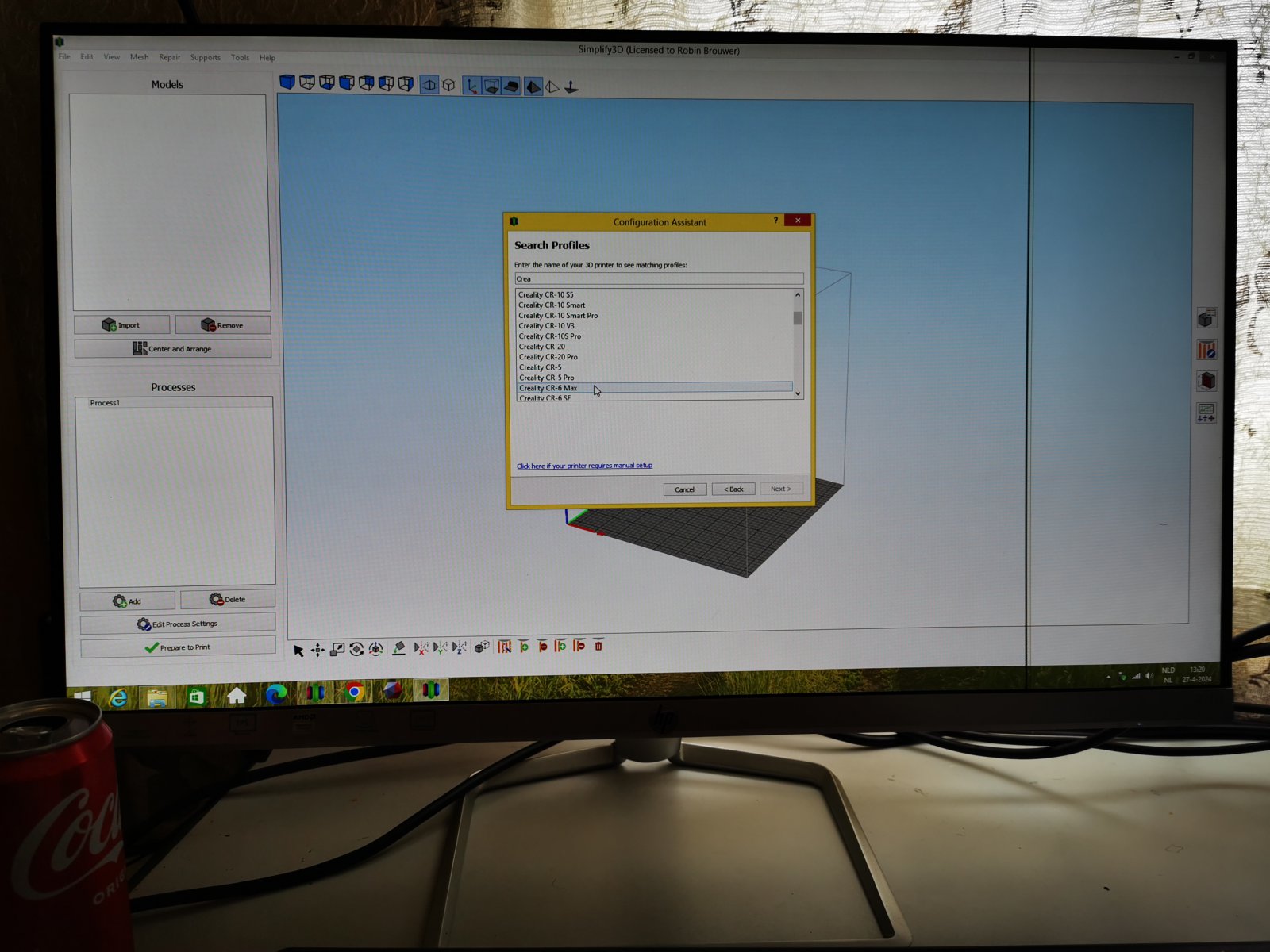Select the solid blue cube default view icon

(x=287, y=83)
